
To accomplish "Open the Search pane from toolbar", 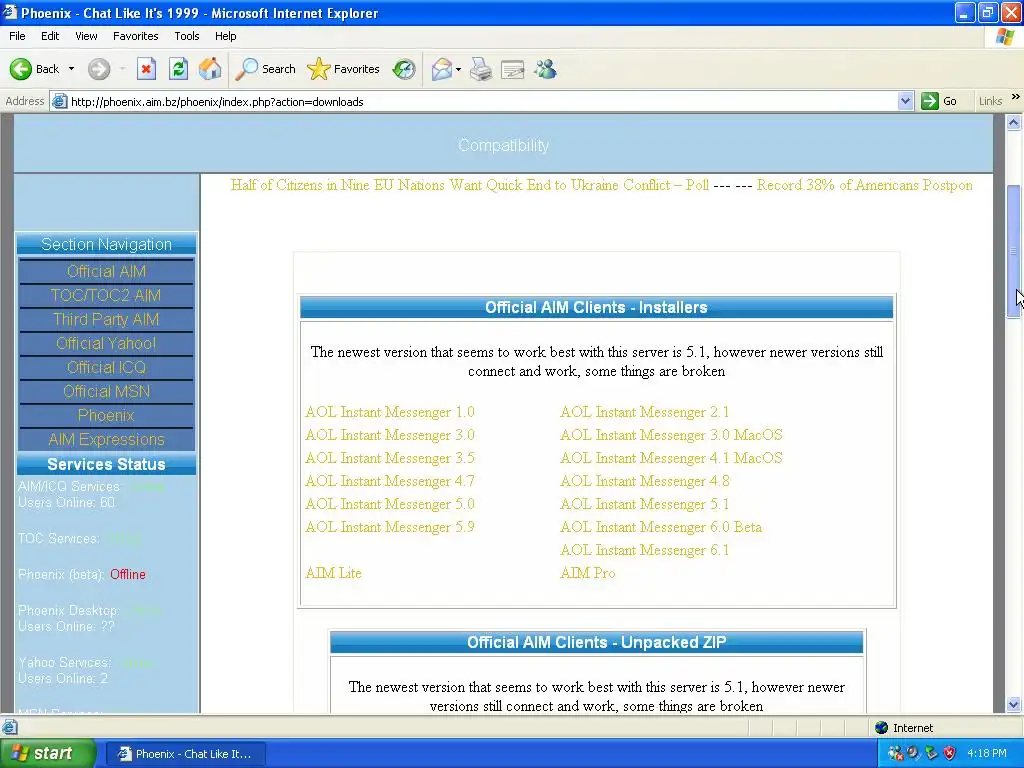I will click(x=265, y=69).
